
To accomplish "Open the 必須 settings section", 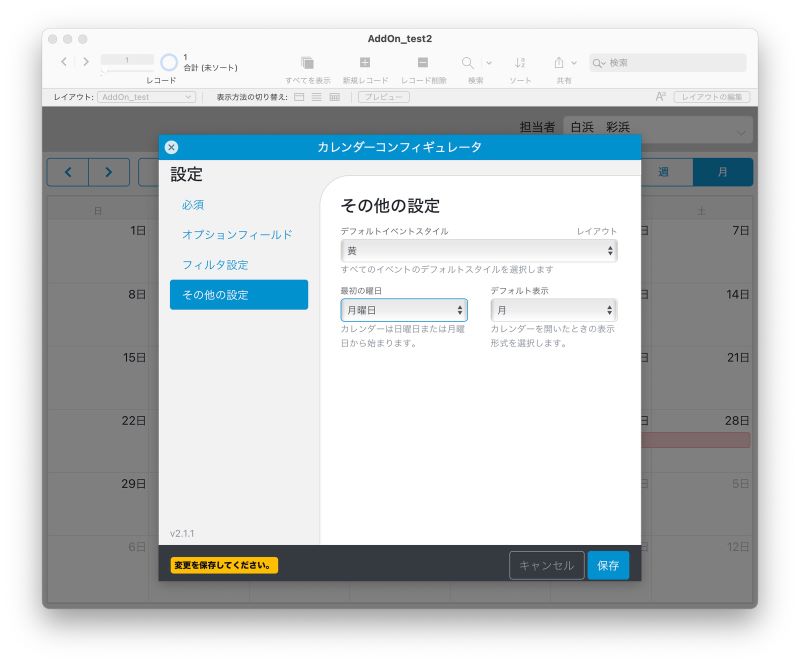I will click(193, 205).
